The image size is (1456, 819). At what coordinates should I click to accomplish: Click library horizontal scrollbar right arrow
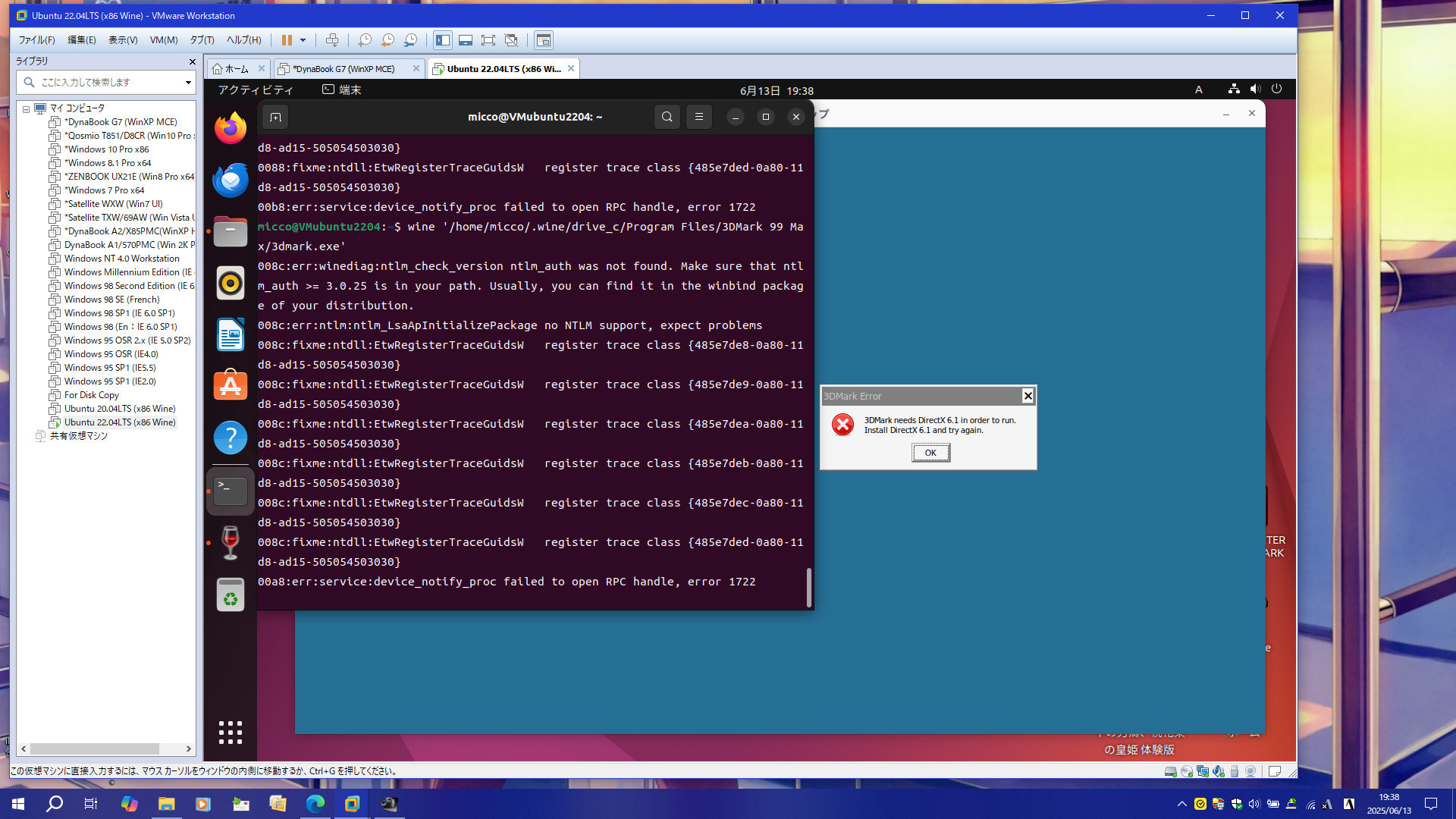pos(189,748)
